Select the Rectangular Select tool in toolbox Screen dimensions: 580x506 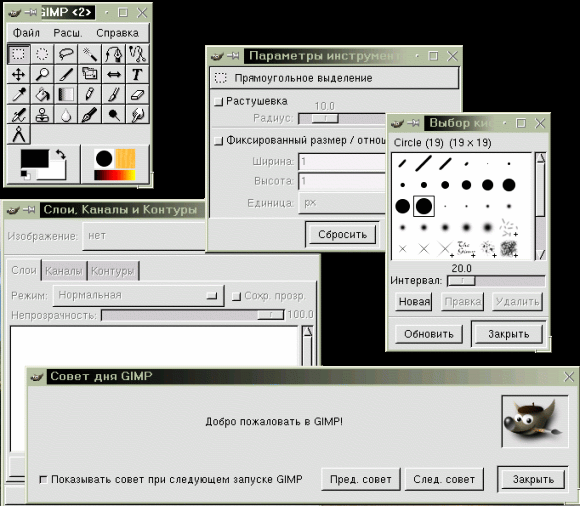[18, 54]
